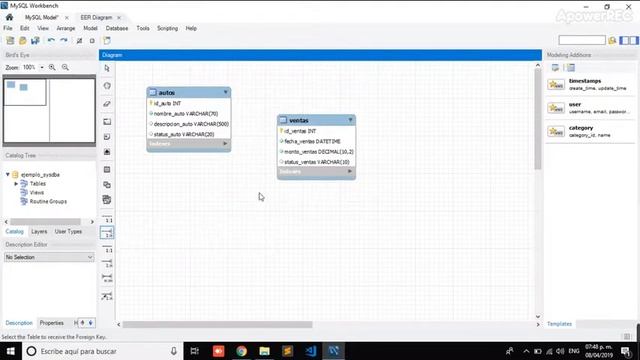Open the File menu
640x360 pixels.
(x=8, y=28)
